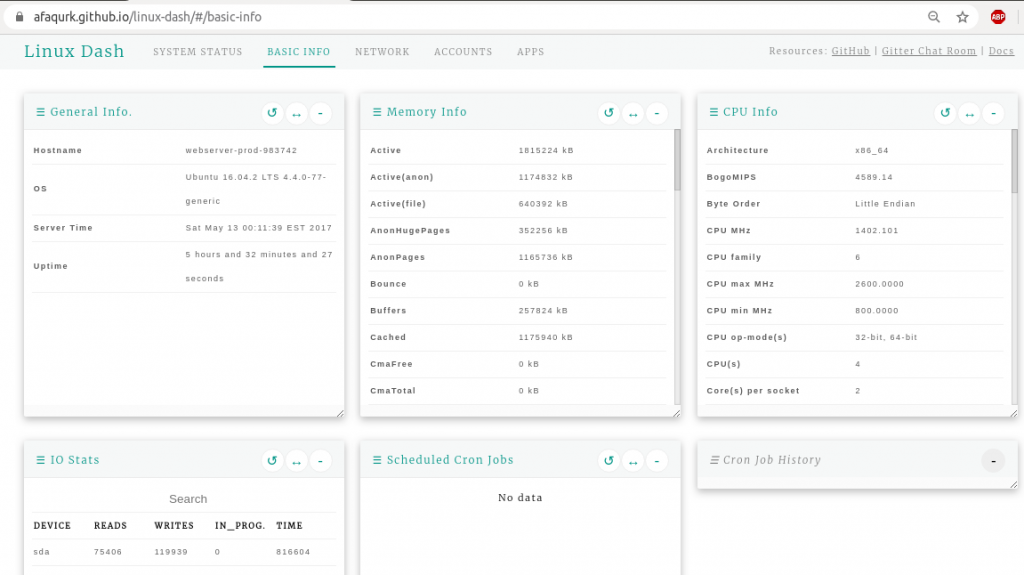This screenshot has height=575, width=1024.
Task: Click the Byte Order value Little Endian
Action: [885, 204]
